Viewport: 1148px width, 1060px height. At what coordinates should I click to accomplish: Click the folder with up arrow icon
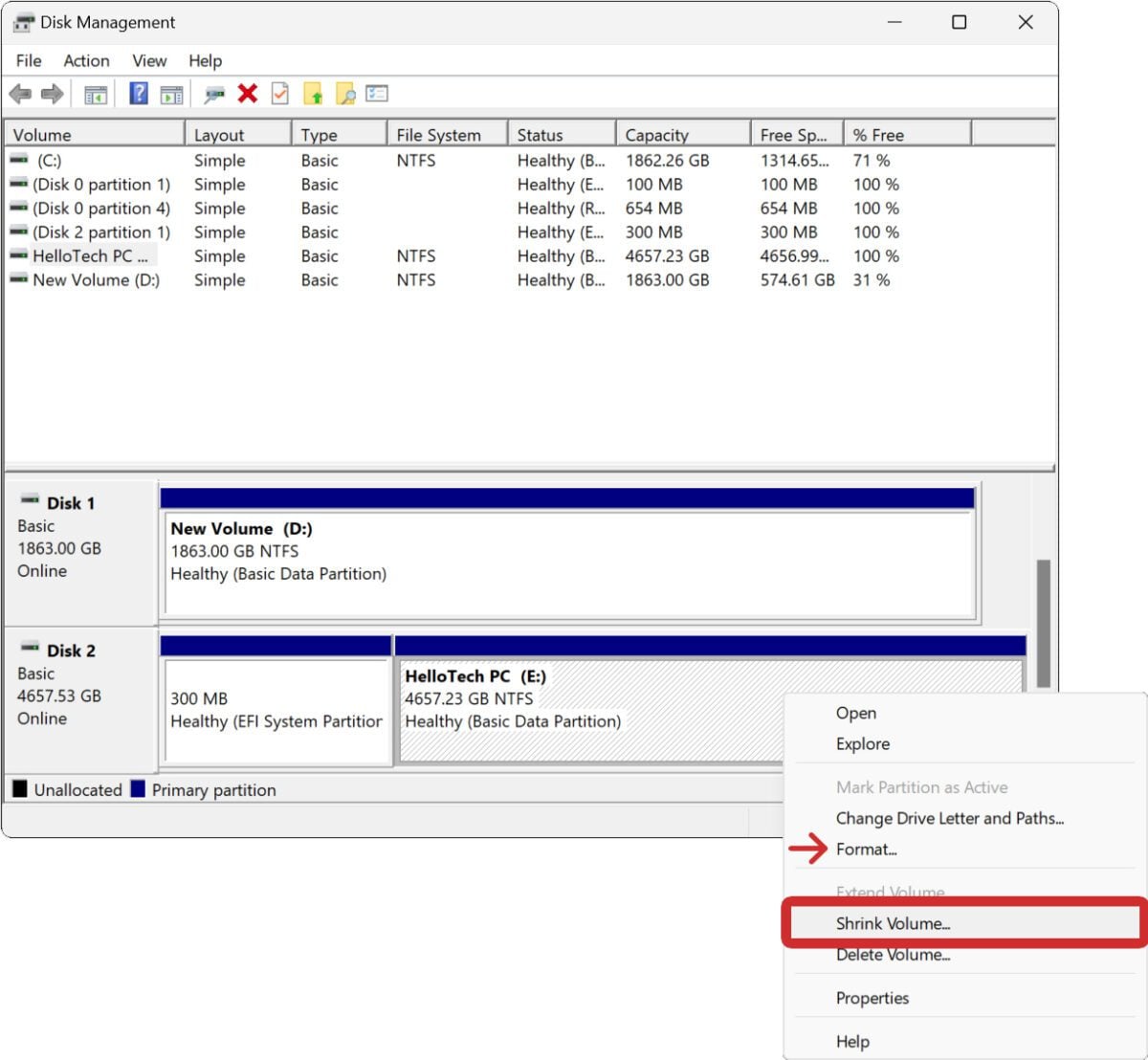pyautogui.click(x=313, y=93)
